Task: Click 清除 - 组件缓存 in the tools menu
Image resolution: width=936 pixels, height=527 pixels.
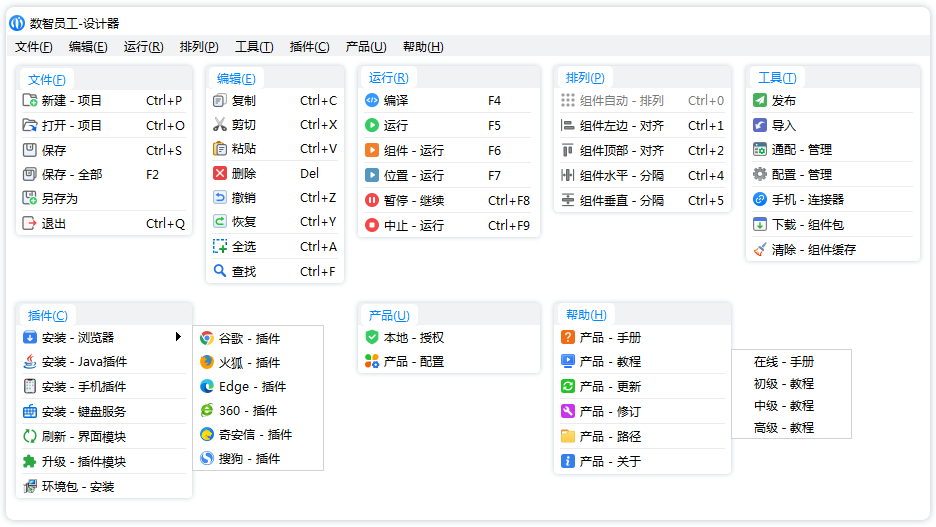Action: coord(814,250)
